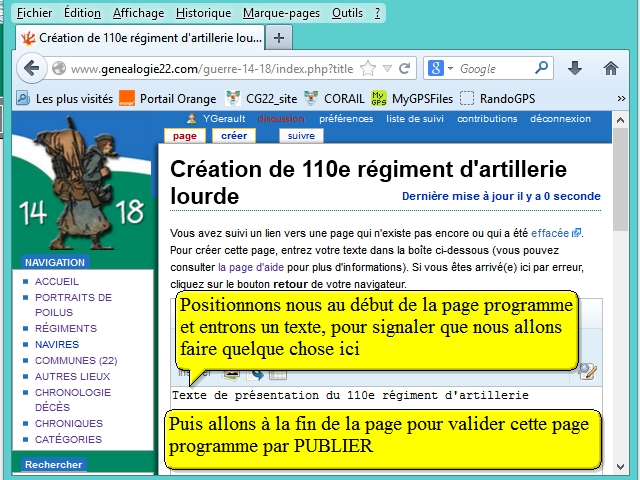
Task: Open the ? help menu
Action: pos(377,13)
